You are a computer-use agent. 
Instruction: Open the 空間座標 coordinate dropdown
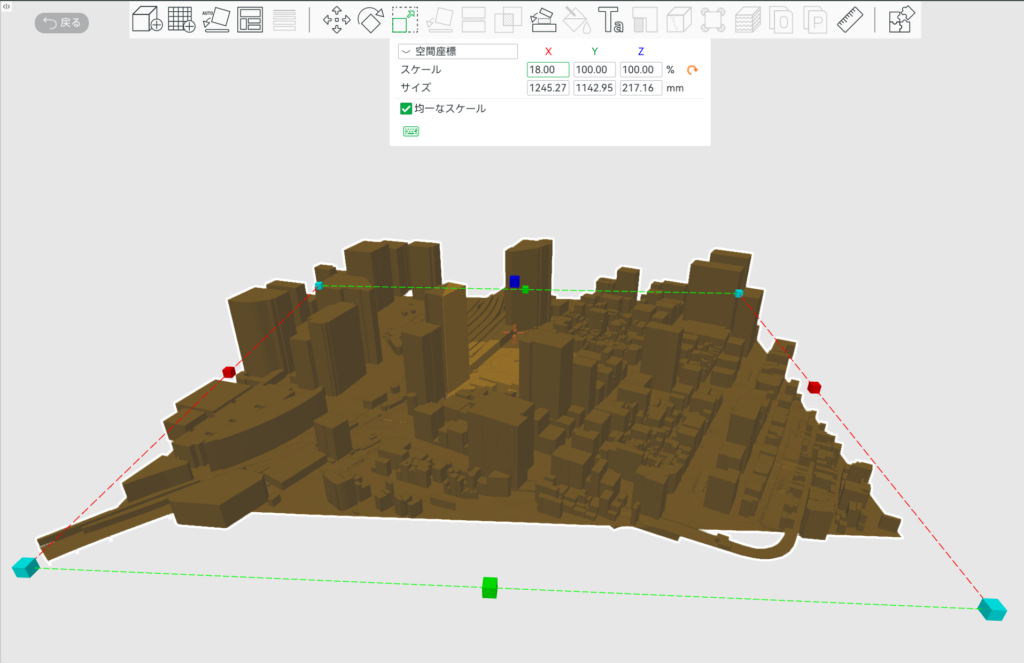[457, 51]
